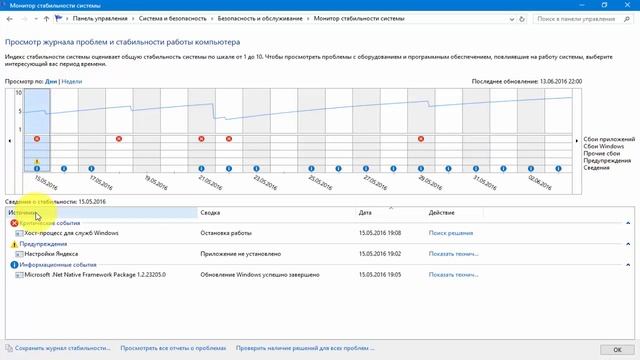Click Поиск решения link

coord(451,233)
